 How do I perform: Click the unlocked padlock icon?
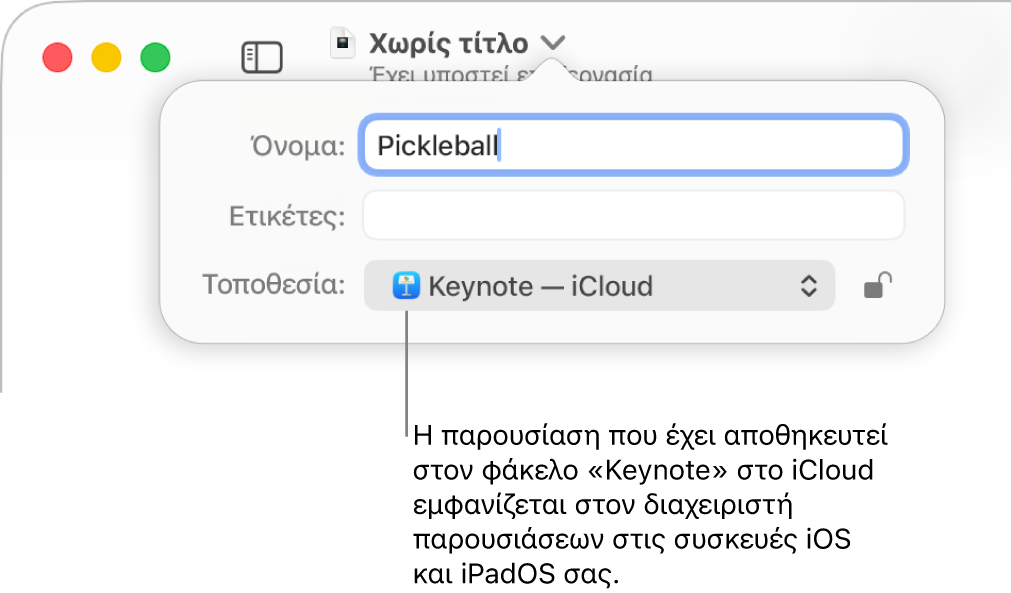point(878,285)
